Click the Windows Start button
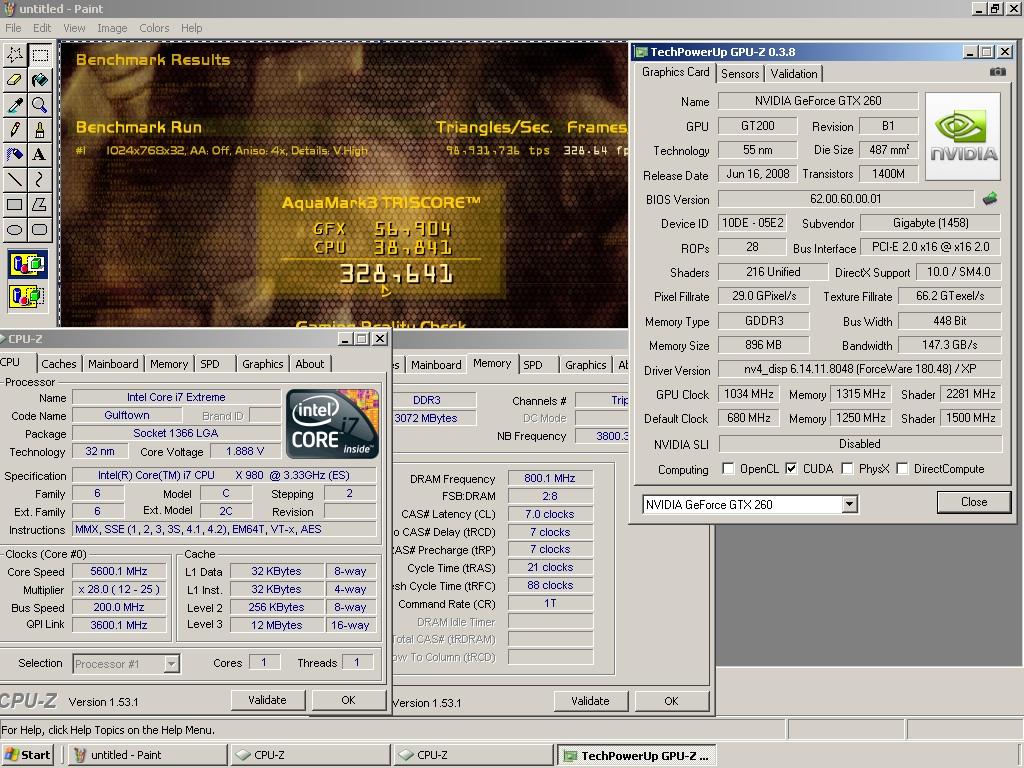The height and width of the screenshot is (768, 1024). tap(27, 755)
